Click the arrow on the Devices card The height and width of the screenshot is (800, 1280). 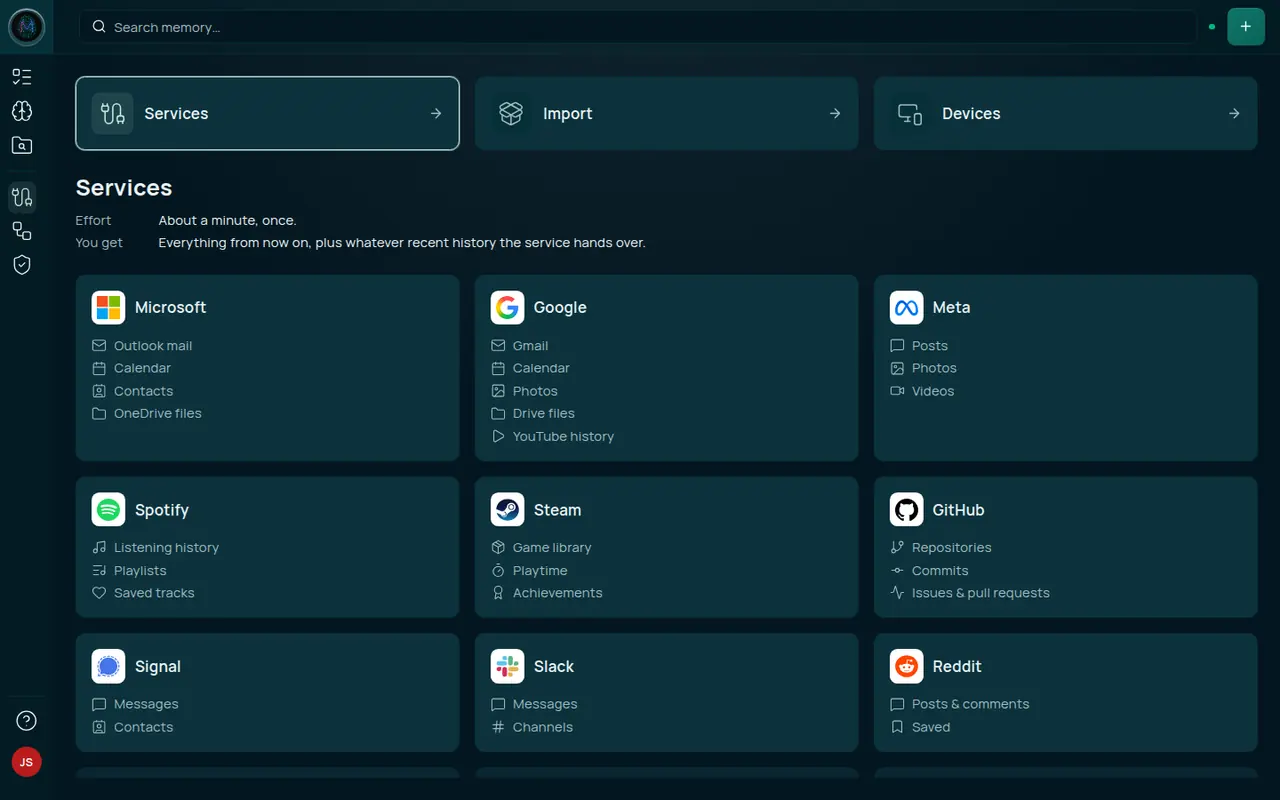pyautogui.click(x=1234, y=114)
